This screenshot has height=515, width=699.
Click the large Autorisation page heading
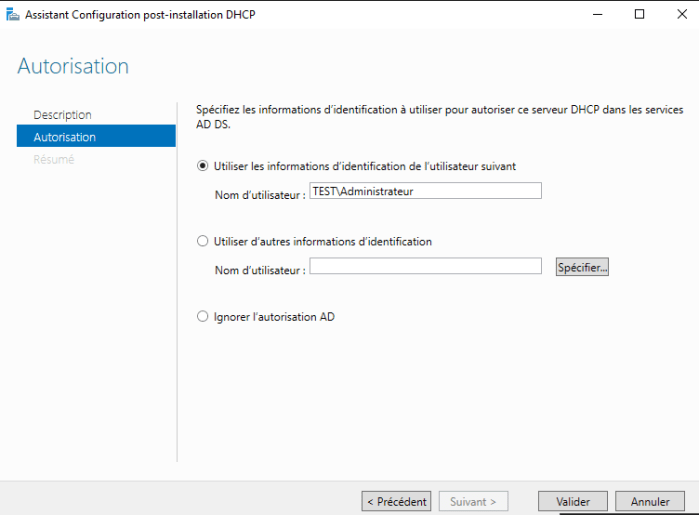click(73, 67)
